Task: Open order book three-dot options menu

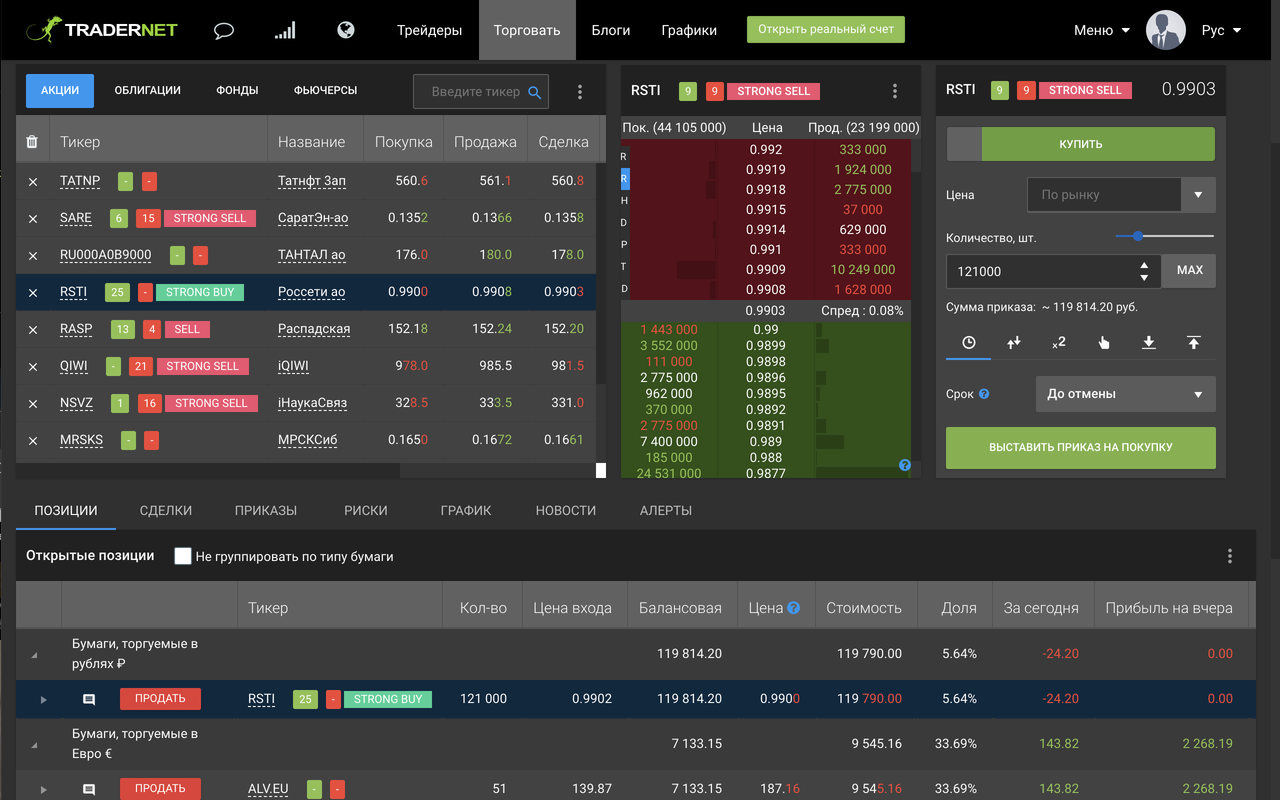Action: [x=895, y=91]
